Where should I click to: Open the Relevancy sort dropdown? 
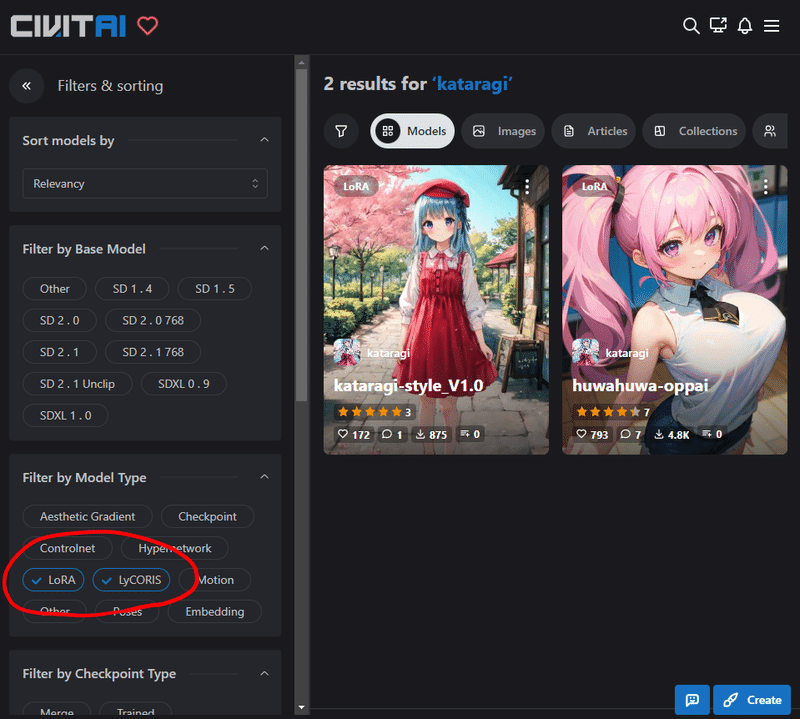[x=145, y=184]
